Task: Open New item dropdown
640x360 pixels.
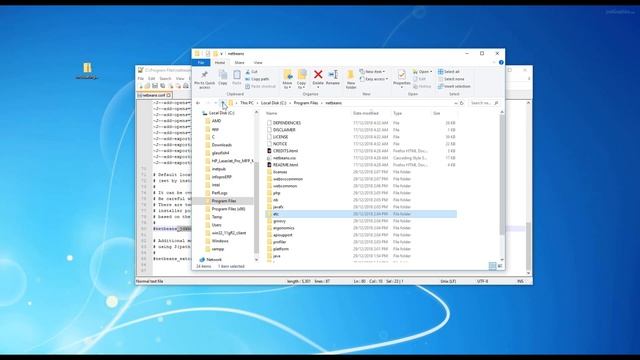Action: [x=373, y=71]
